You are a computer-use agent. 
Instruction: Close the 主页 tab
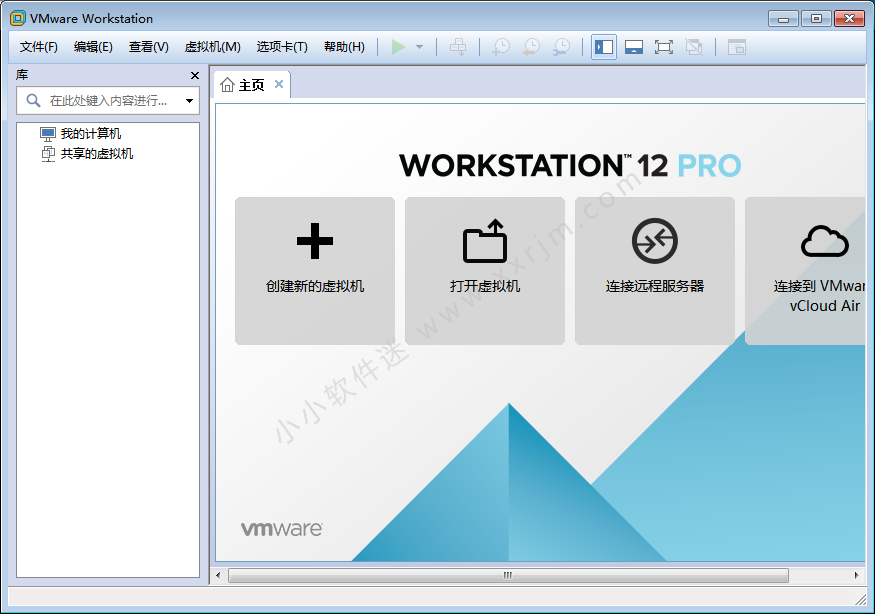[279, 84]
